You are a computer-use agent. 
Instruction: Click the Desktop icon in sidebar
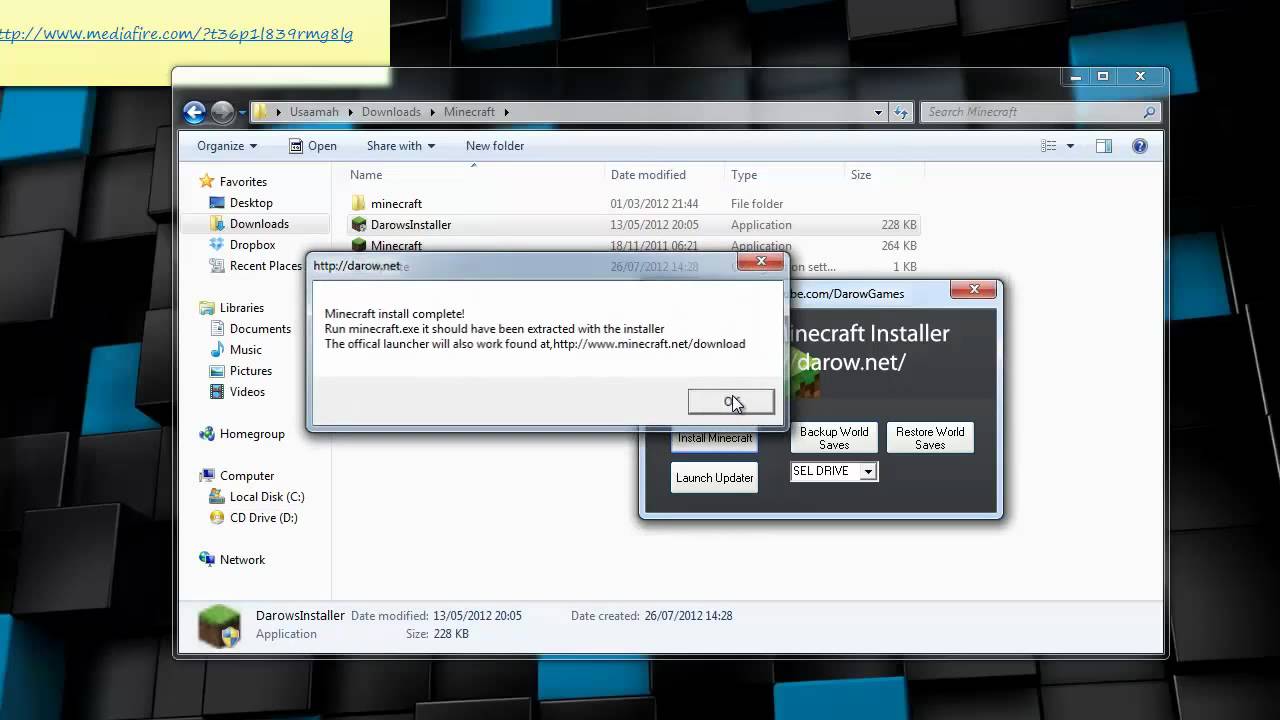(x=218, y=203)
